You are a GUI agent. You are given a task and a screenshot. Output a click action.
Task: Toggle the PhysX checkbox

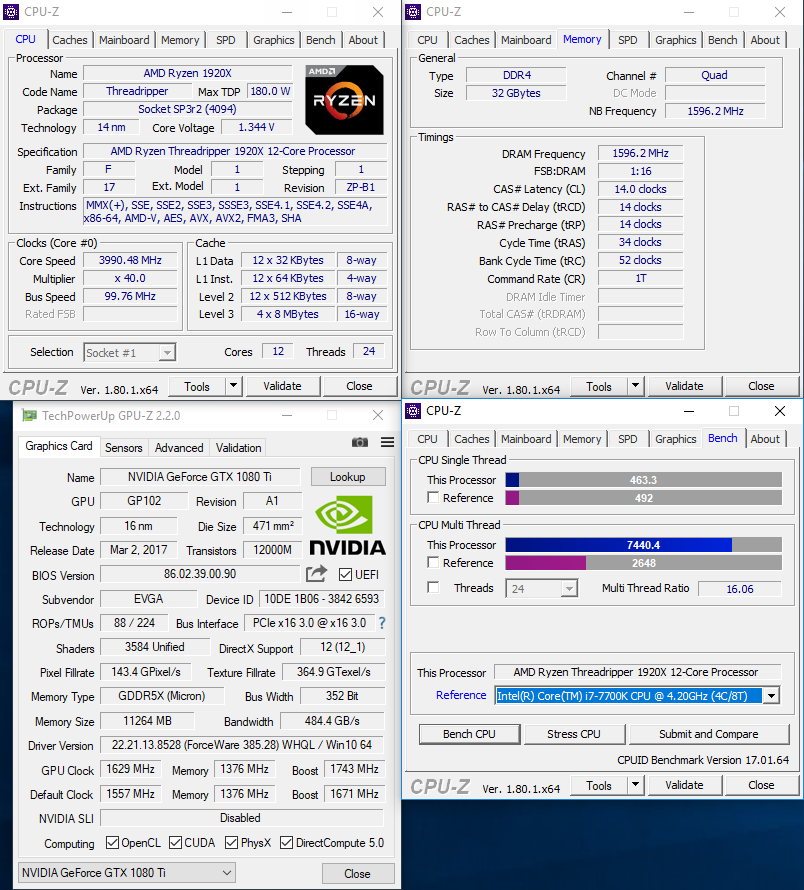tap(231, 842)
